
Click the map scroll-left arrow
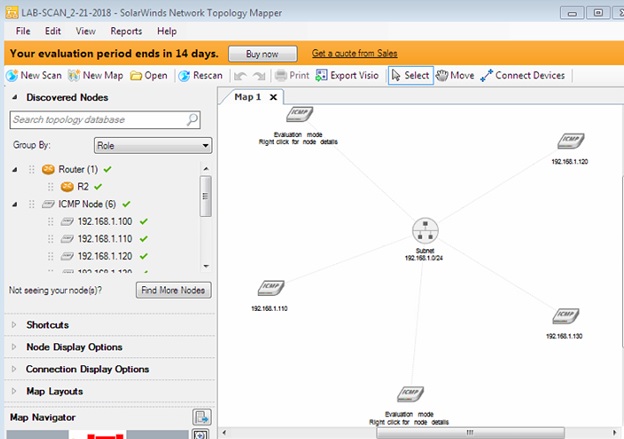click(224, 433)
